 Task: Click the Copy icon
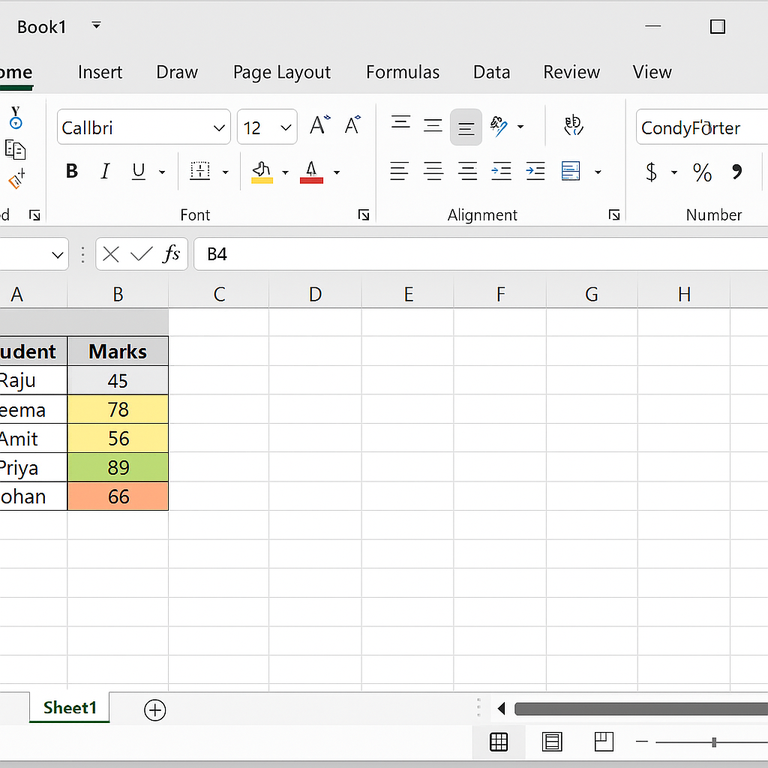(x=15, y=150)
